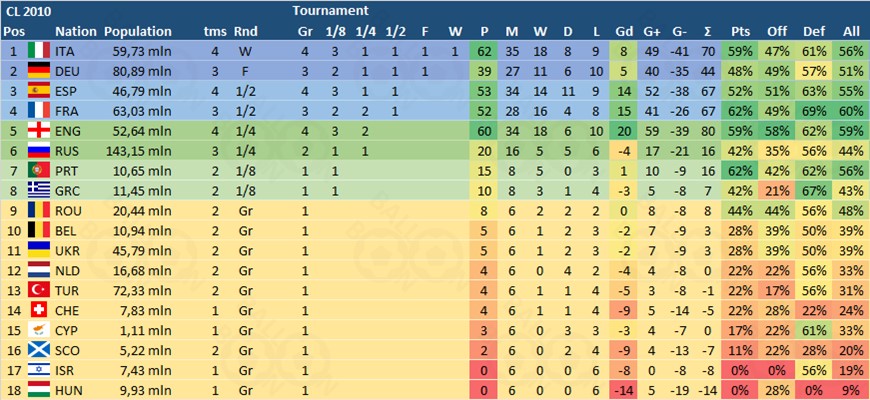Select the Germany flag in row 2
This screenshot has height=400, width=870.
39,72
